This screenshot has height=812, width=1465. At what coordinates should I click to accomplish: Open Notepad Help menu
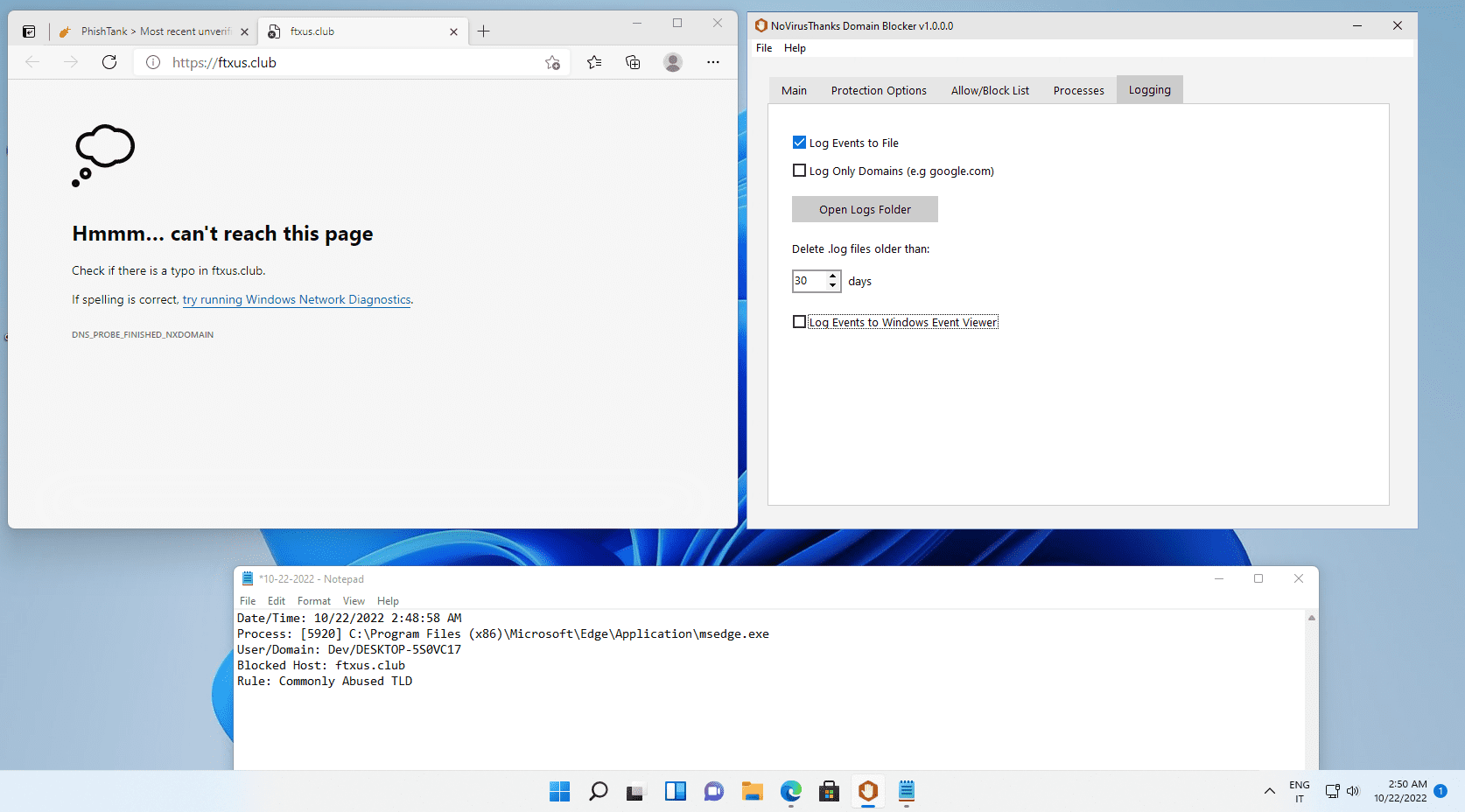tap(388, 601)
